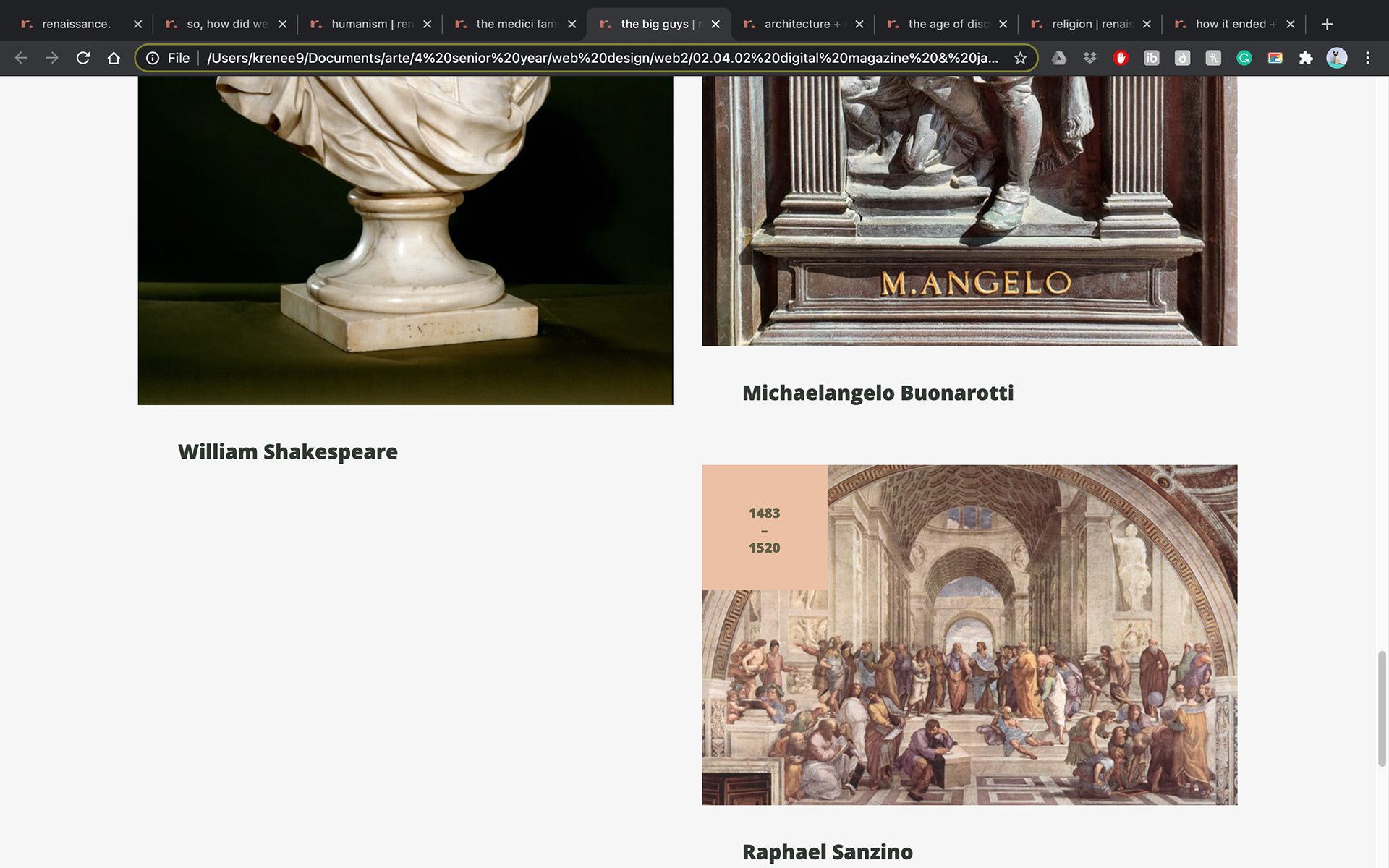This screenshot has height=868, width=1389.
Task: Close the 'humanism | ren' tab
Action: click(427, 24)
